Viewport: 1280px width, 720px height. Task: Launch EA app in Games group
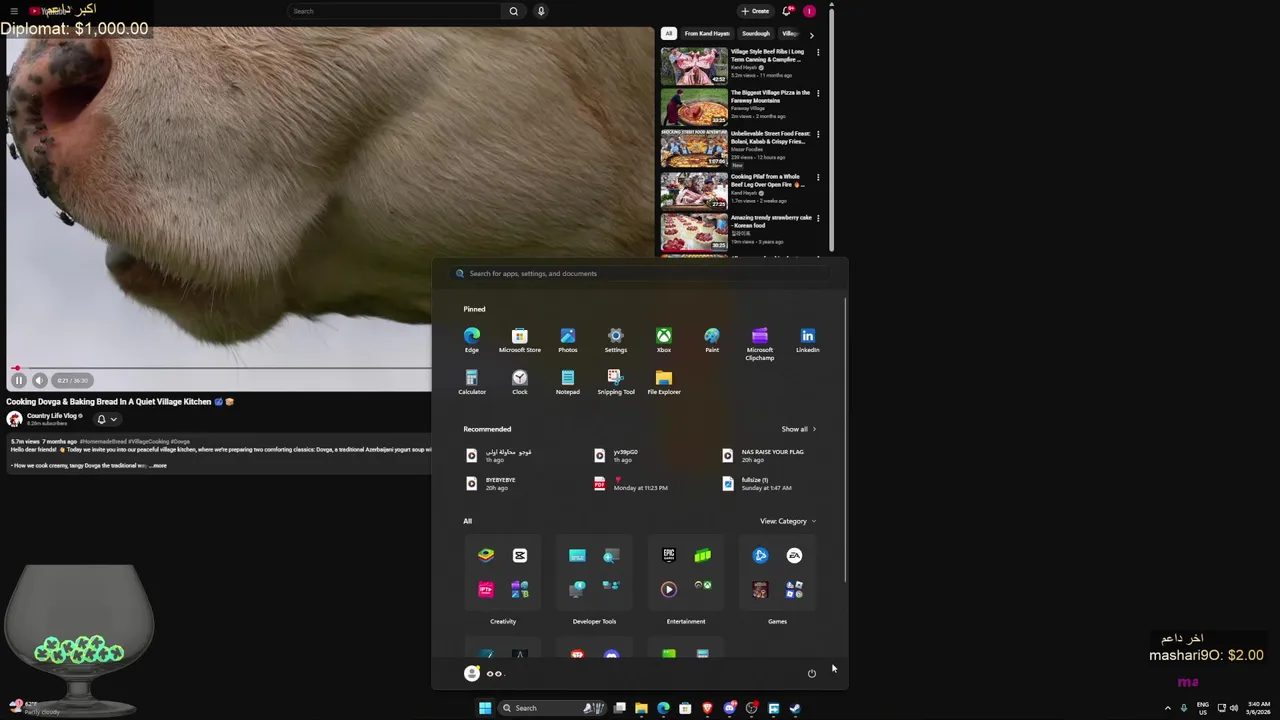point(794,555)
